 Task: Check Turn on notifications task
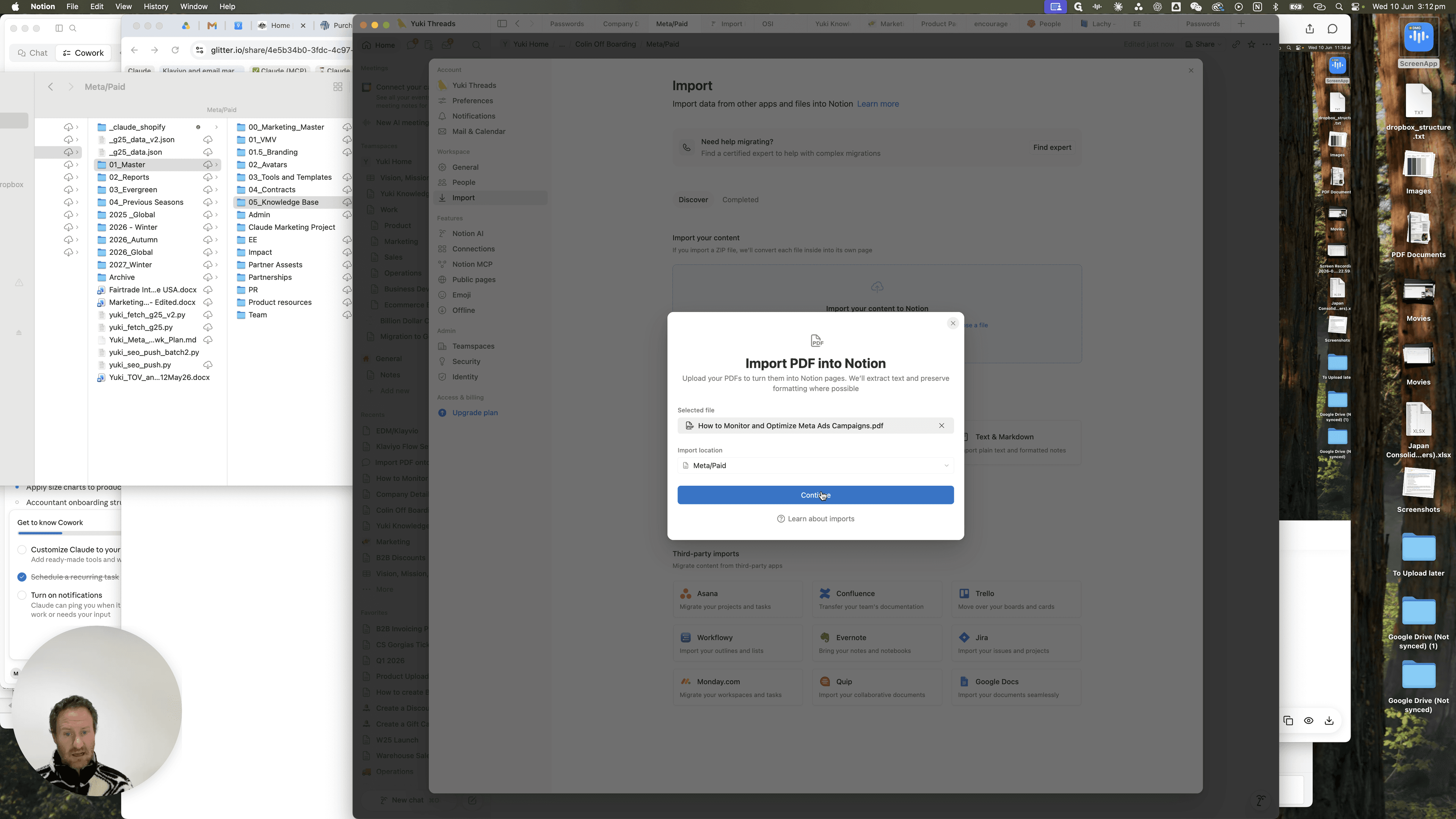point(22,595)
